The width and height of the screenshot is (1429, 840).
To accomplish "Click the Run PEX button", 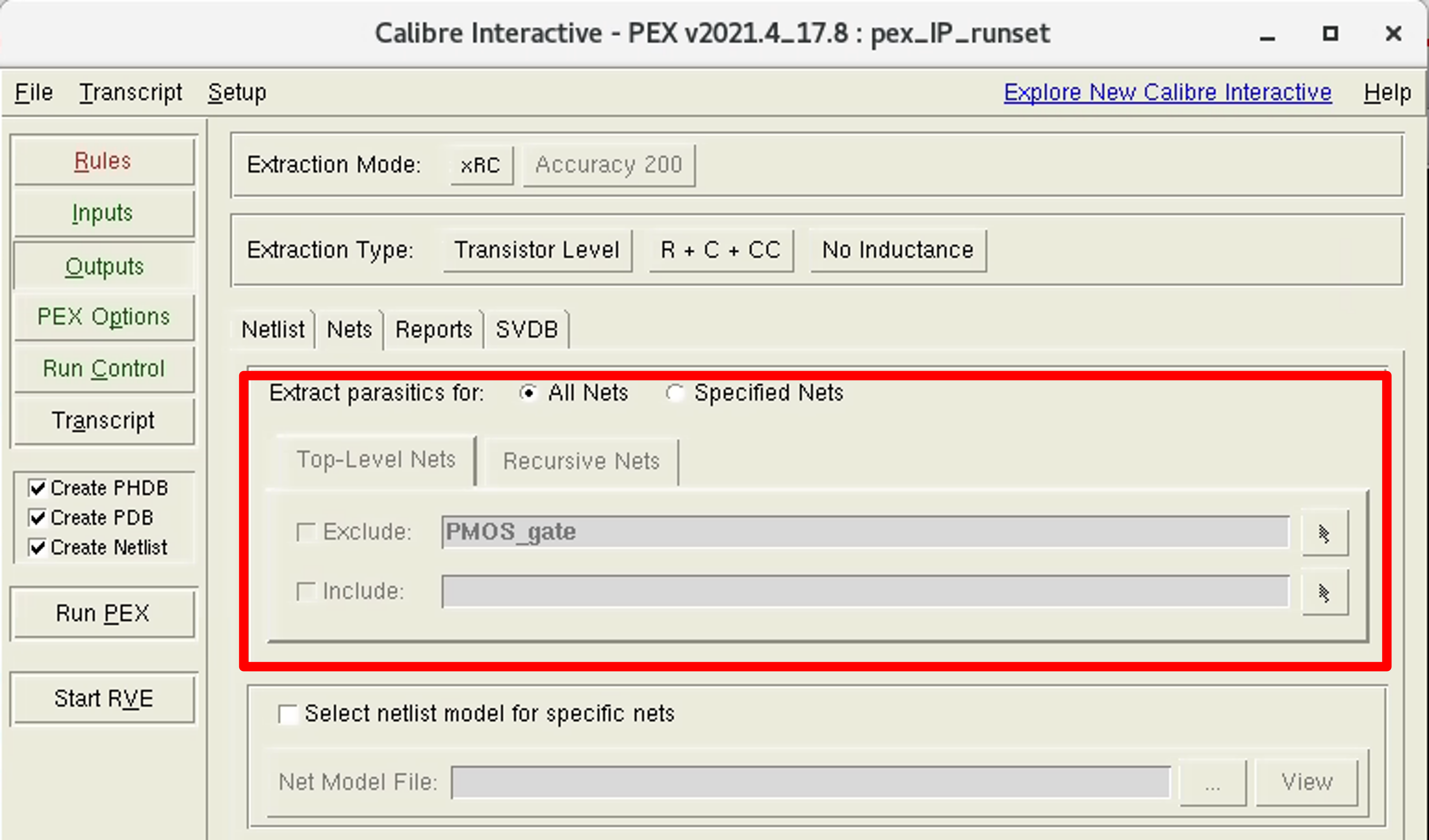I will (x=103, y=613).
